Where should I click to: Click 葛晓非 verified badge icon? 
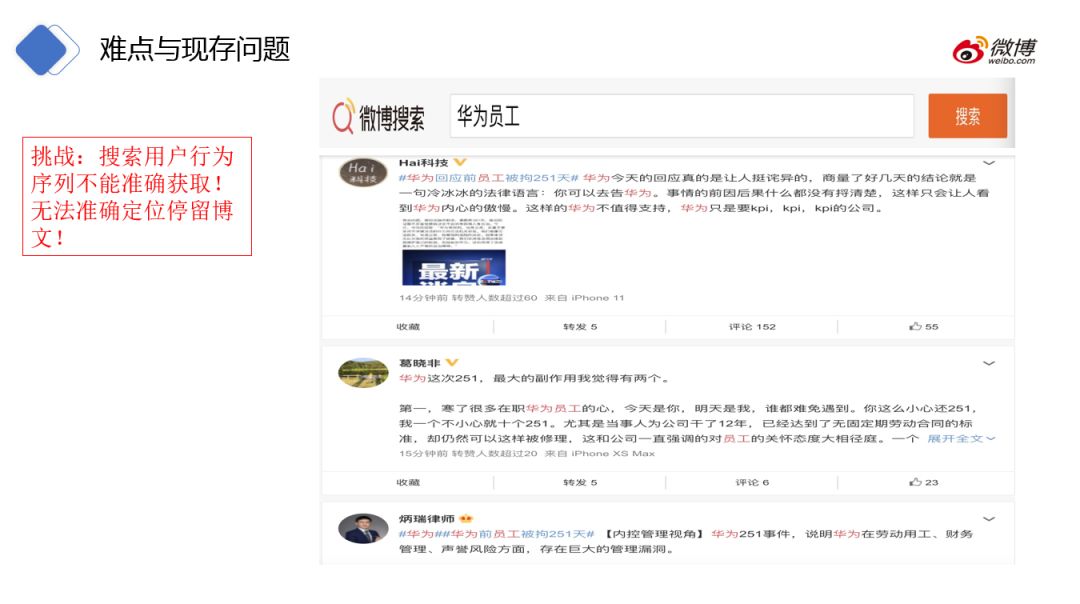pyautogui.click(x=452, y=363)
